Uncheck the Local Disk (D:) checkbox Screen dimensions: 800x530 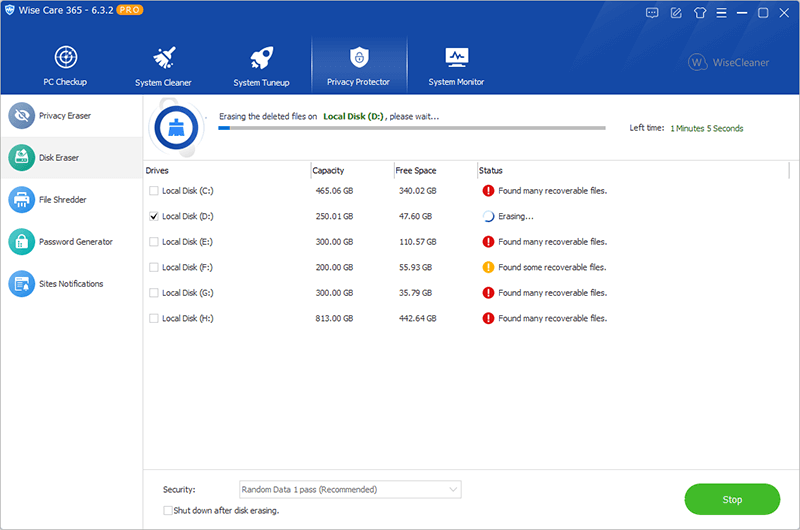[154, 216]
